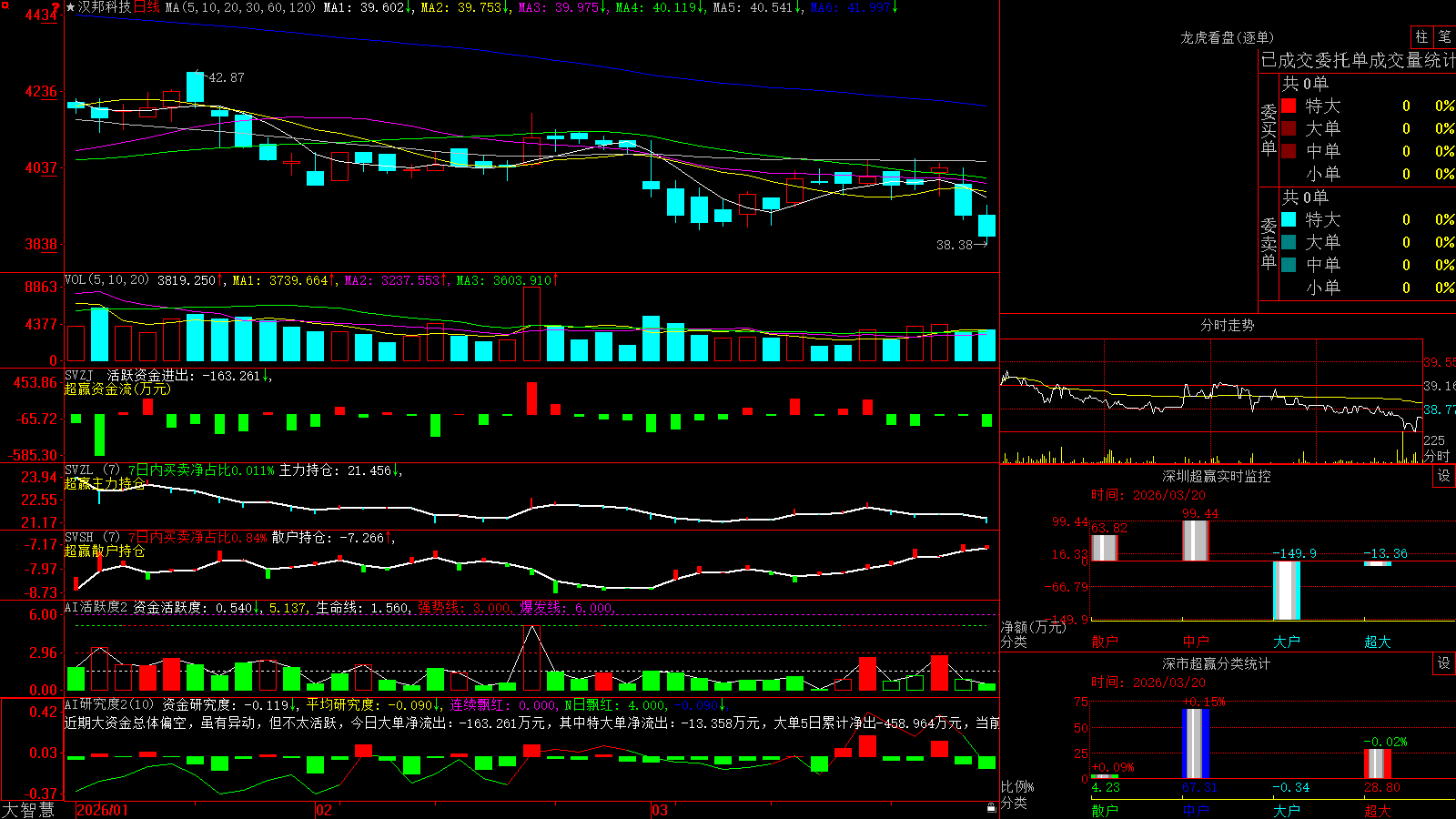This screenshot has height=819, width=1456.
Task: Click the SVSH (7) indicator label
Action: [x=92, y=538]
